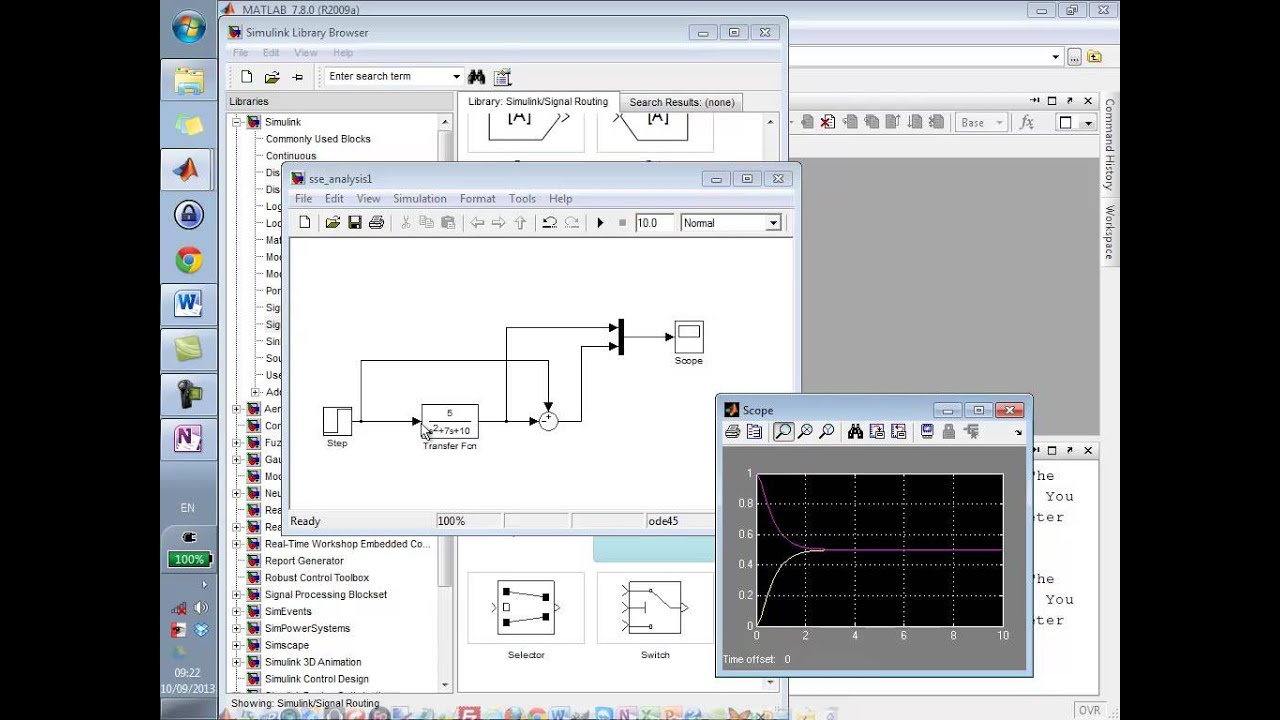Image resolution: width=1280 pixels, height=720 pixels.
Task: Open Windows Start menu orb
Action: (x=189, y=27)
